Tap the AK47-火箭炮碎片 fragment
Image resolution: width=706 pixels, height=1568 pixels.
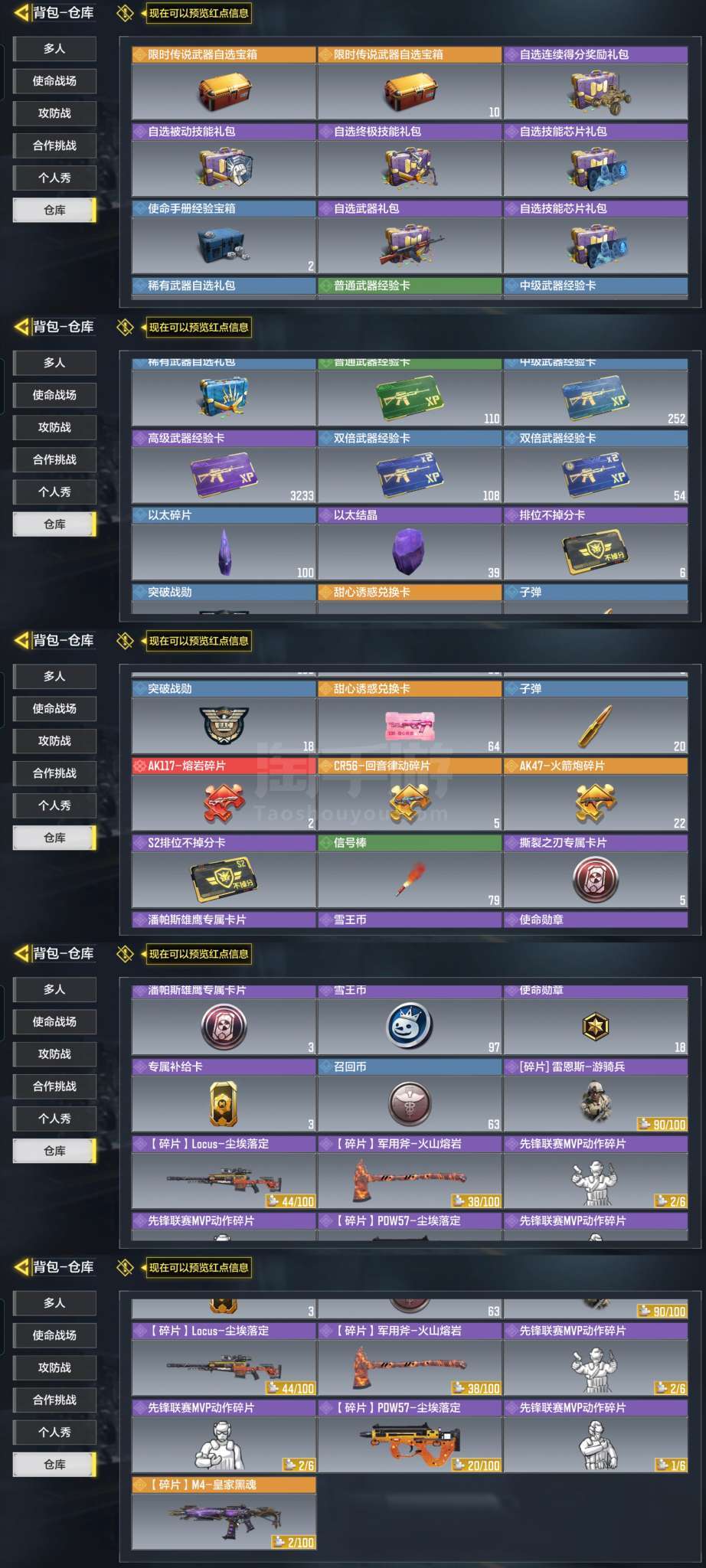click(596, 802)
